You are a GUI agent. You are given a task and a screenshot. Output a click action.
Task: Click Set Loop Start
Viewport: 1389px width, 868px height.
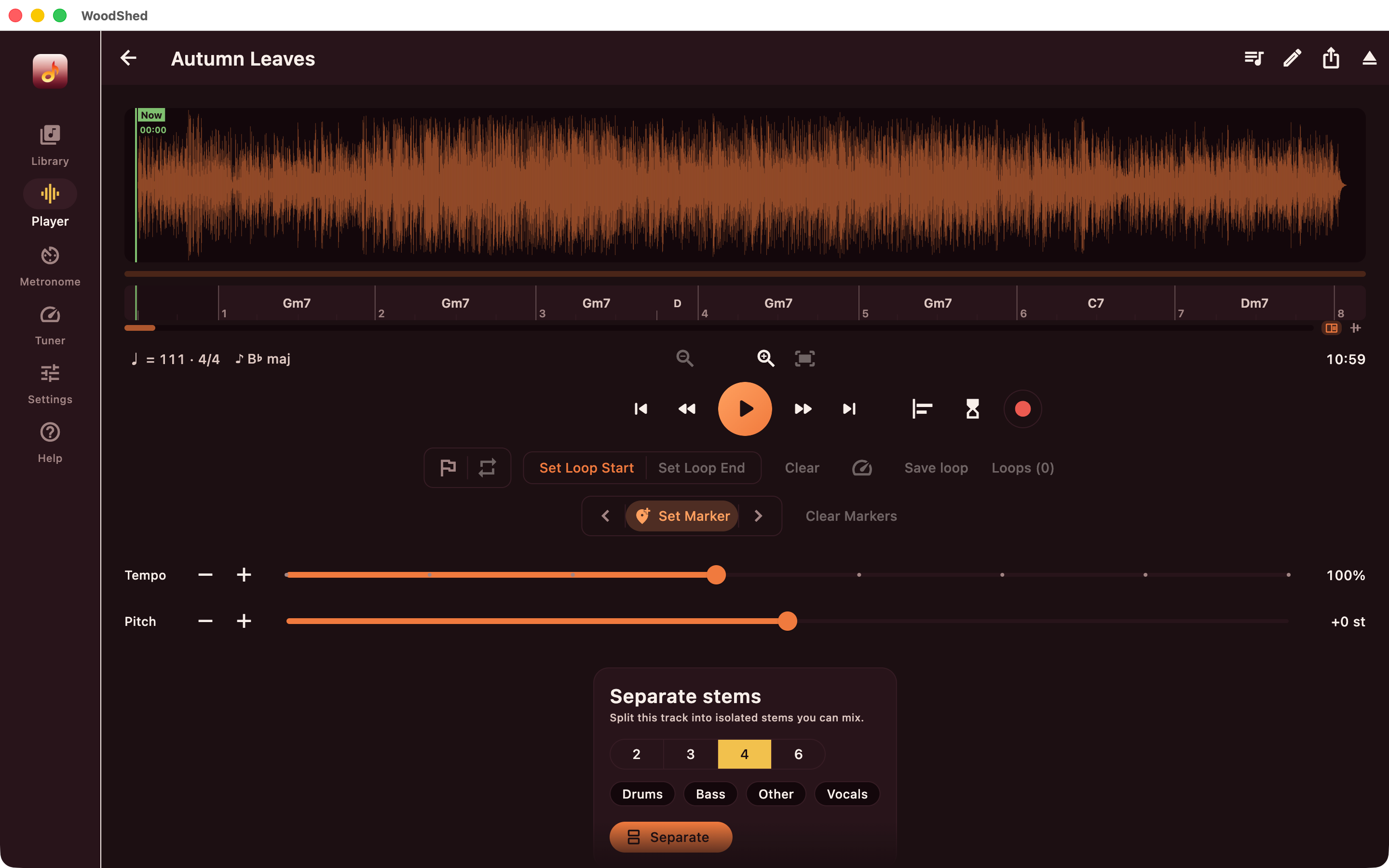click(586, 468)
